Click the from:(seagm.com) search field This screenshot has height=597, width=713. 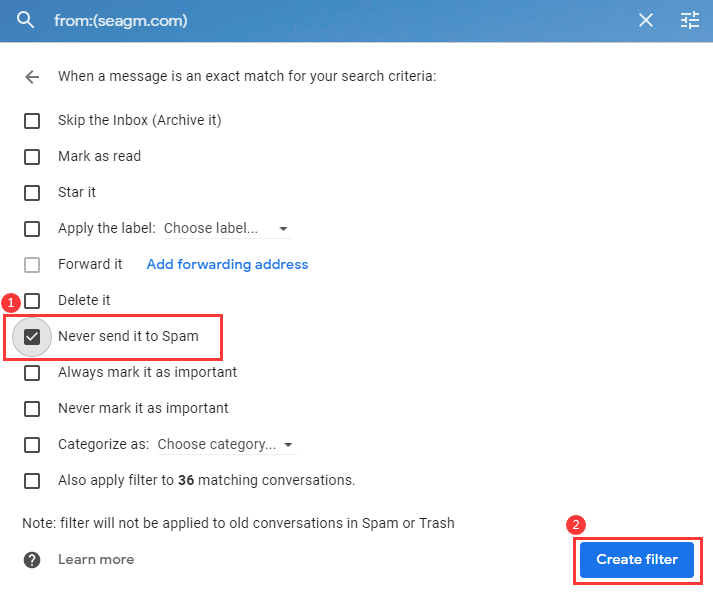coord(336,20)
